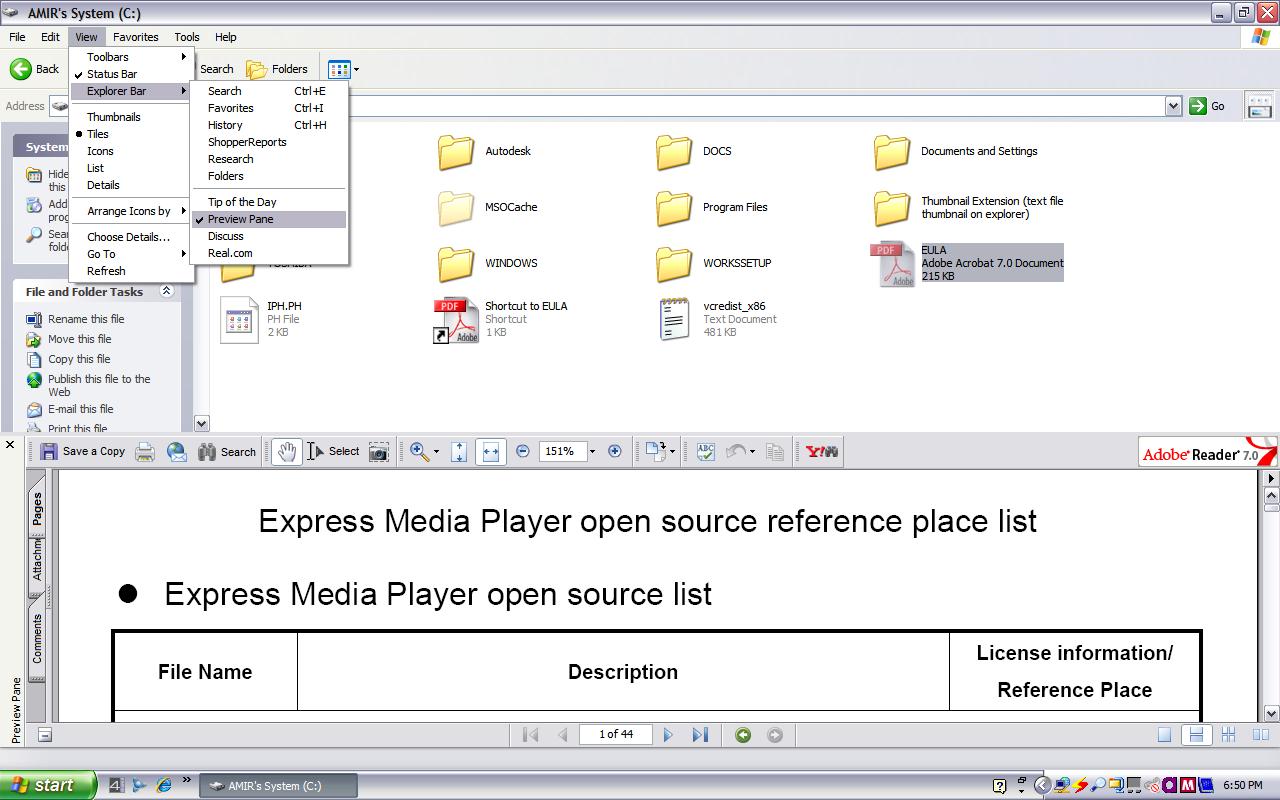Select the Hand tool in Adobe Reader

coord(287,452)
